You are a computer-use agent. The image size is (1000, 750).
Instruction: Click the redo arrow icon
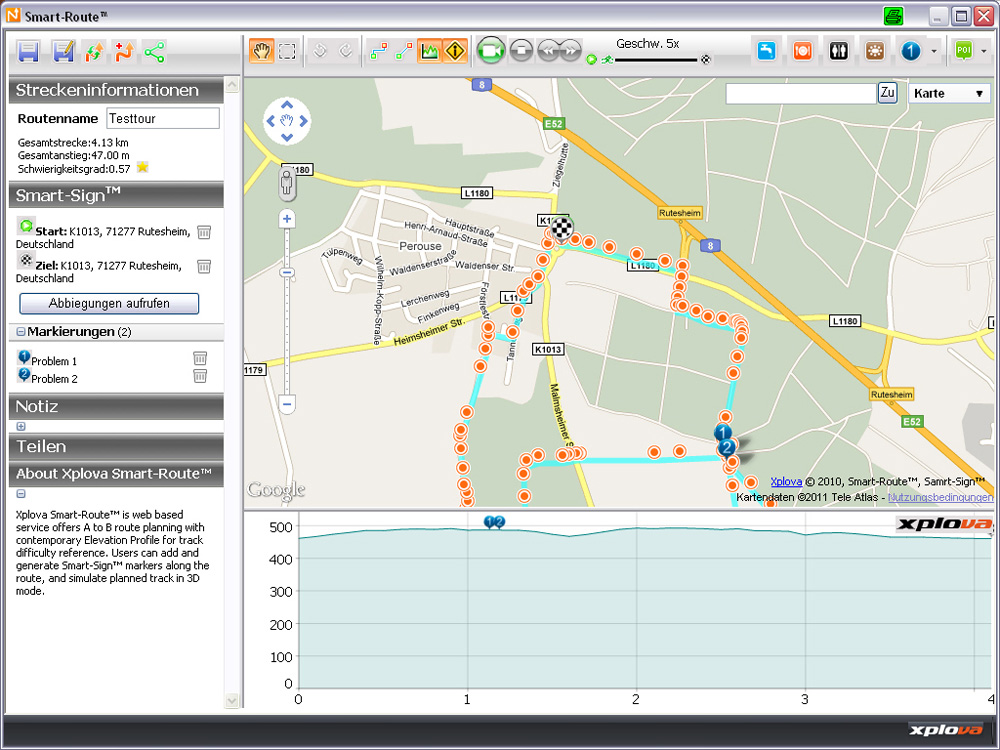tap(346, 51)
